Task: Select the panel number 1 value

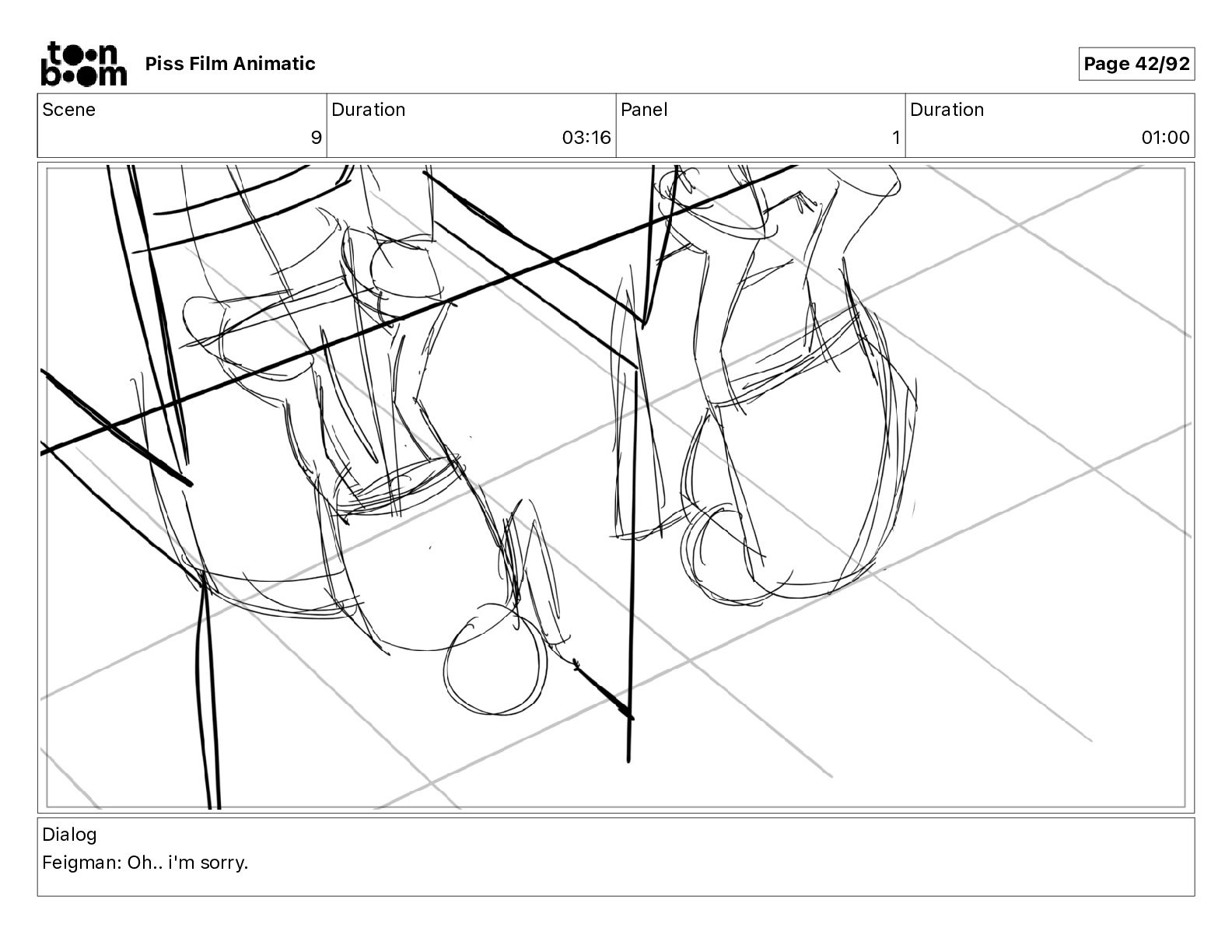Action: tap(896, 138)
